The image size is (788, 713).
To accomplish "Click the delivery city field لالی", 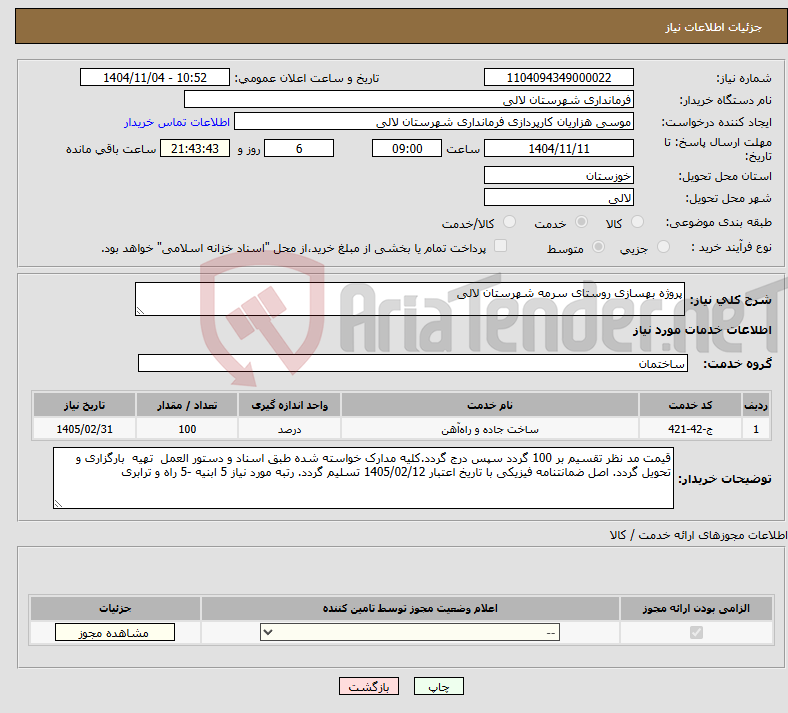I will [x=559, y=197].
